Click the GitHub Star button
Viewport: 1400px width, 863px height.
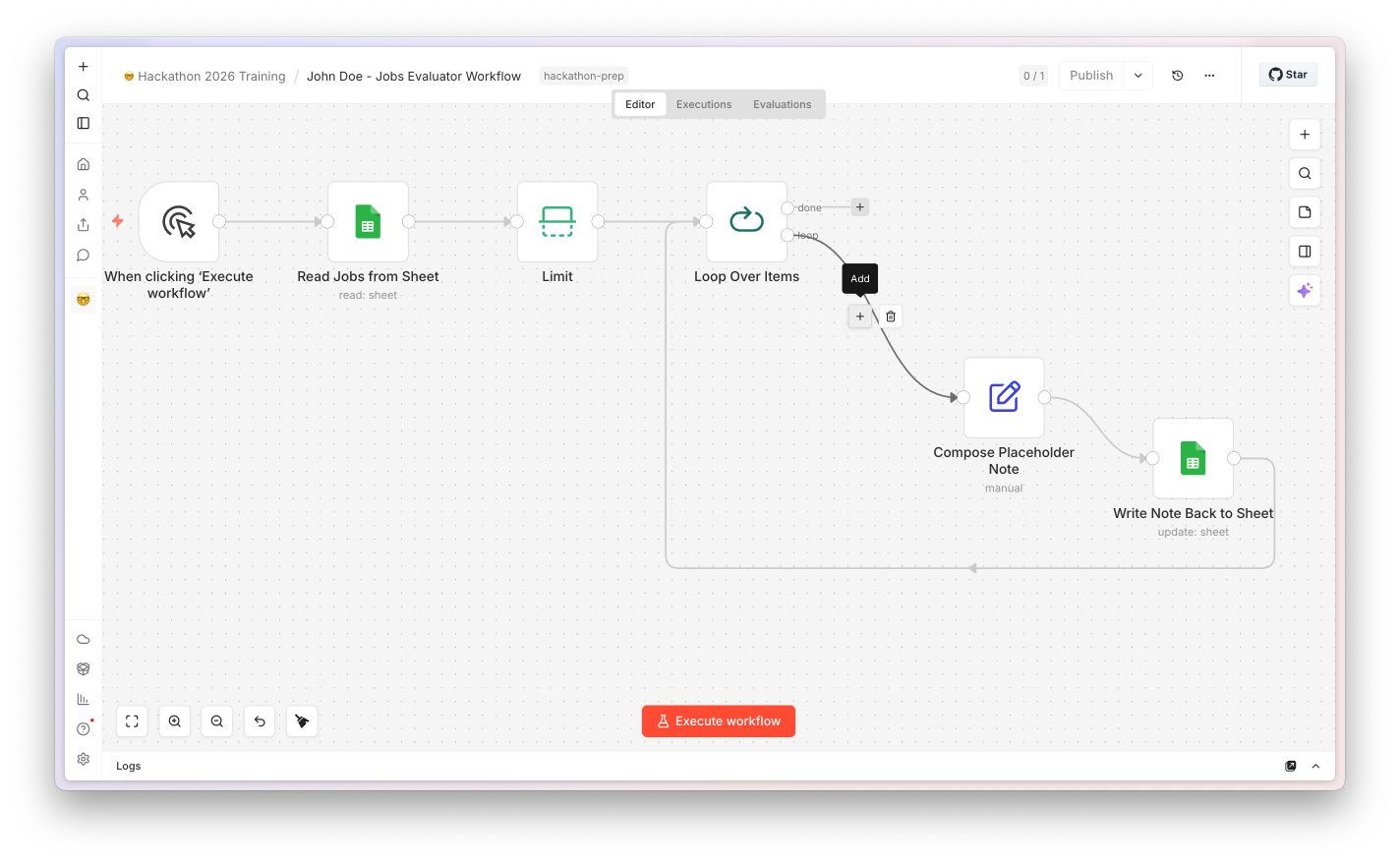(1288, 75)
